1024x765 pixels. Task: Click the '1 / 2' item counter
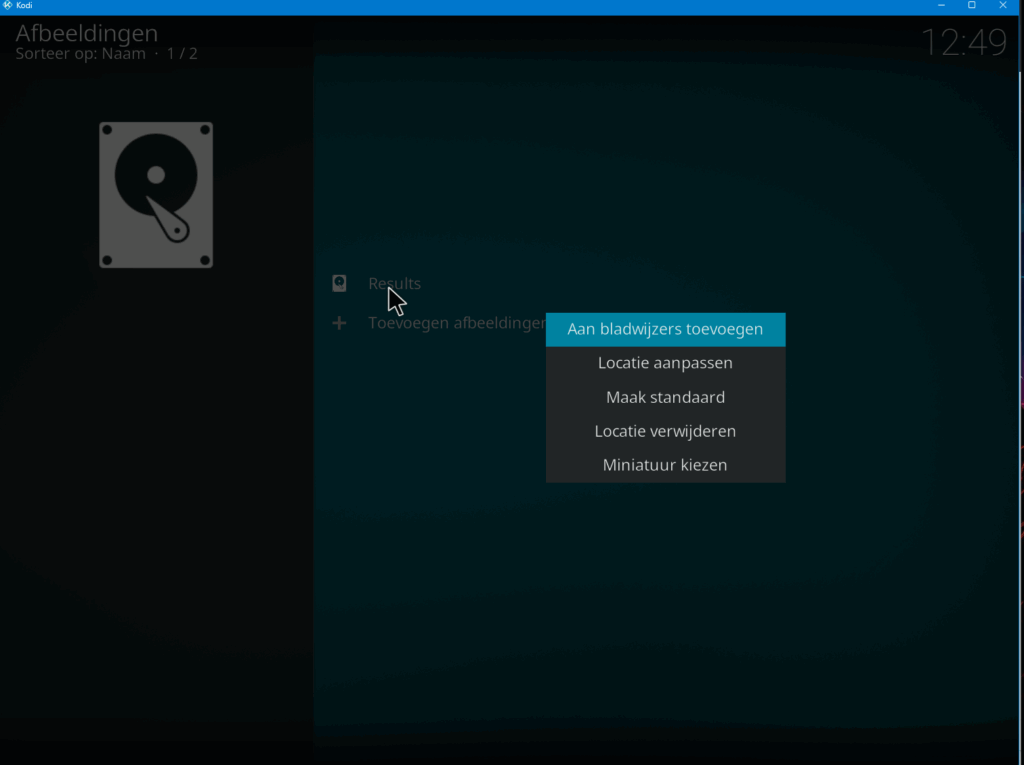point(181,54)
